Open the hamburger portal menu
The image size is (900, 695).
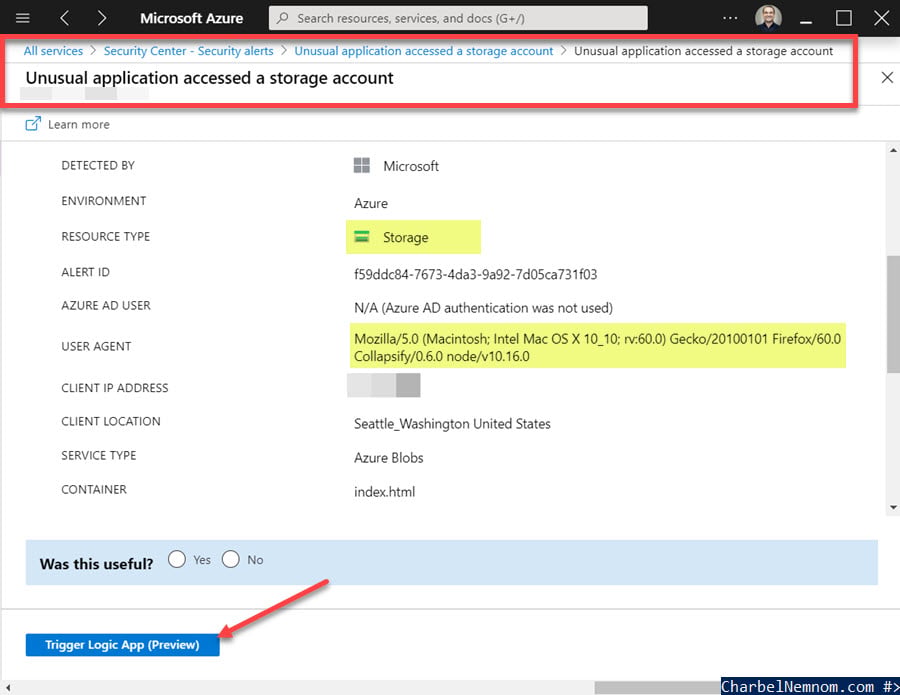(x=22, y=18)
